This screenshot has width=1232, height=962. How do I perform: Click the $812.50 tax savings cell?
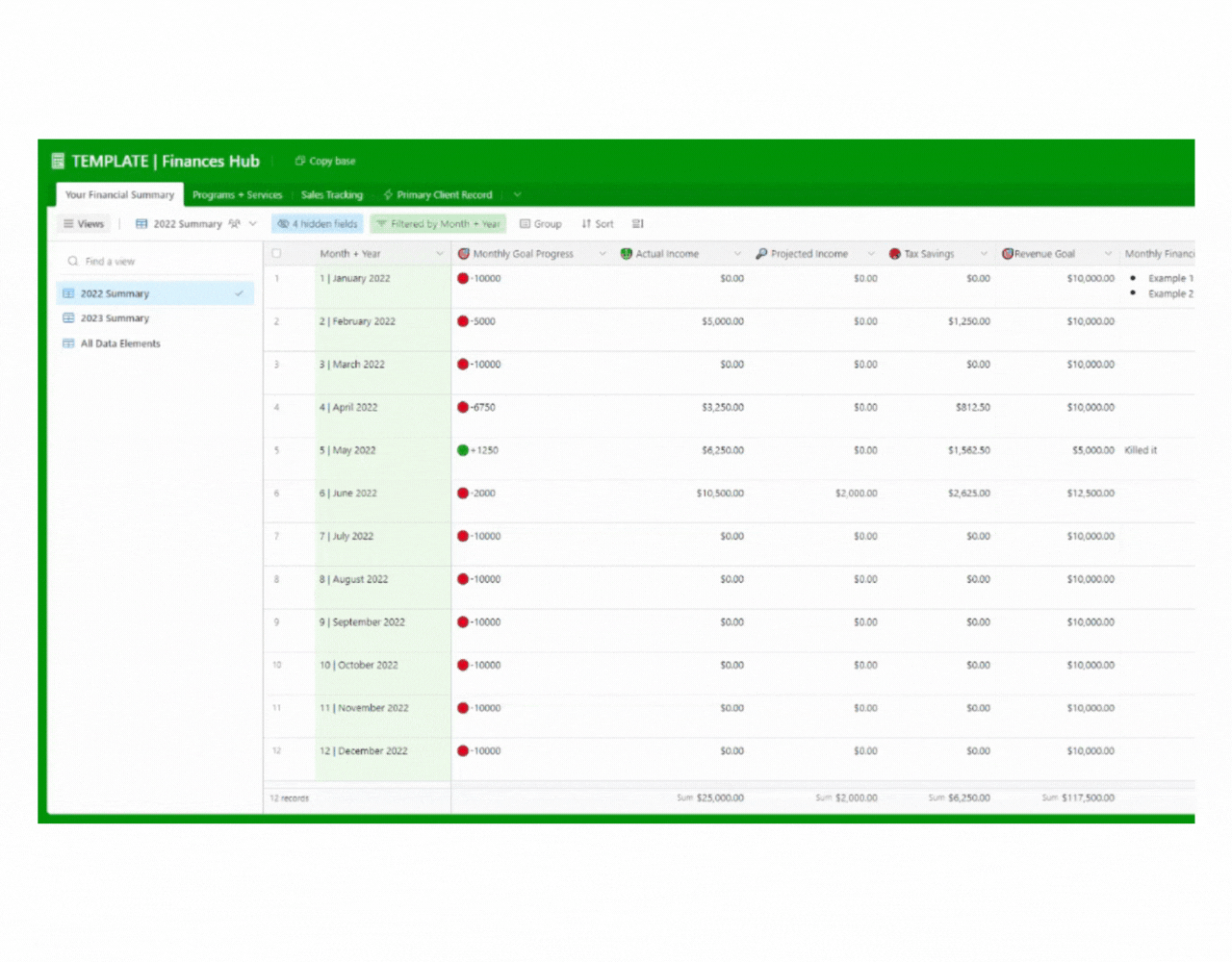coord(972,407)
